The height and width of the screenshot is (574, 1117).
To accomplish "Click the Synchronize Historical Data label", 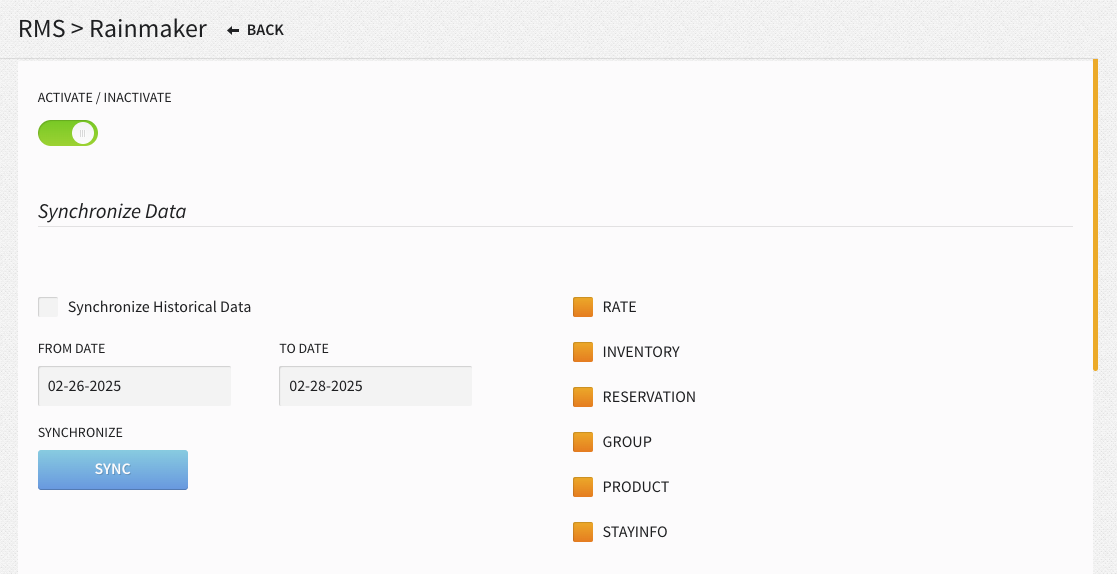I will [x=160, y=307].
